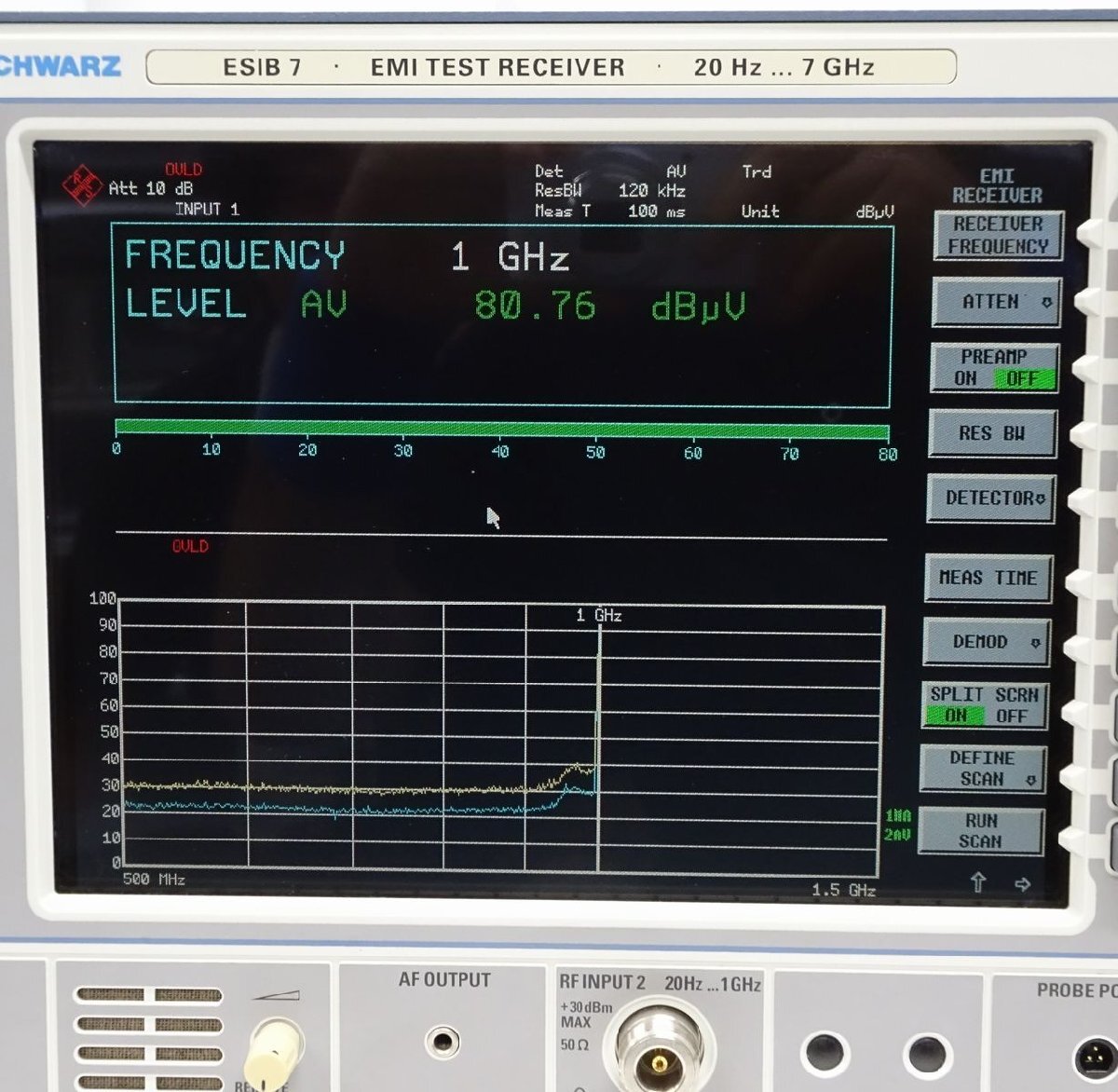This screenshot has height=1092, width=1118.
Task: Click the 1.5 GHz stop frequency label
Action: pyautogui.click(x=843, y=890)
